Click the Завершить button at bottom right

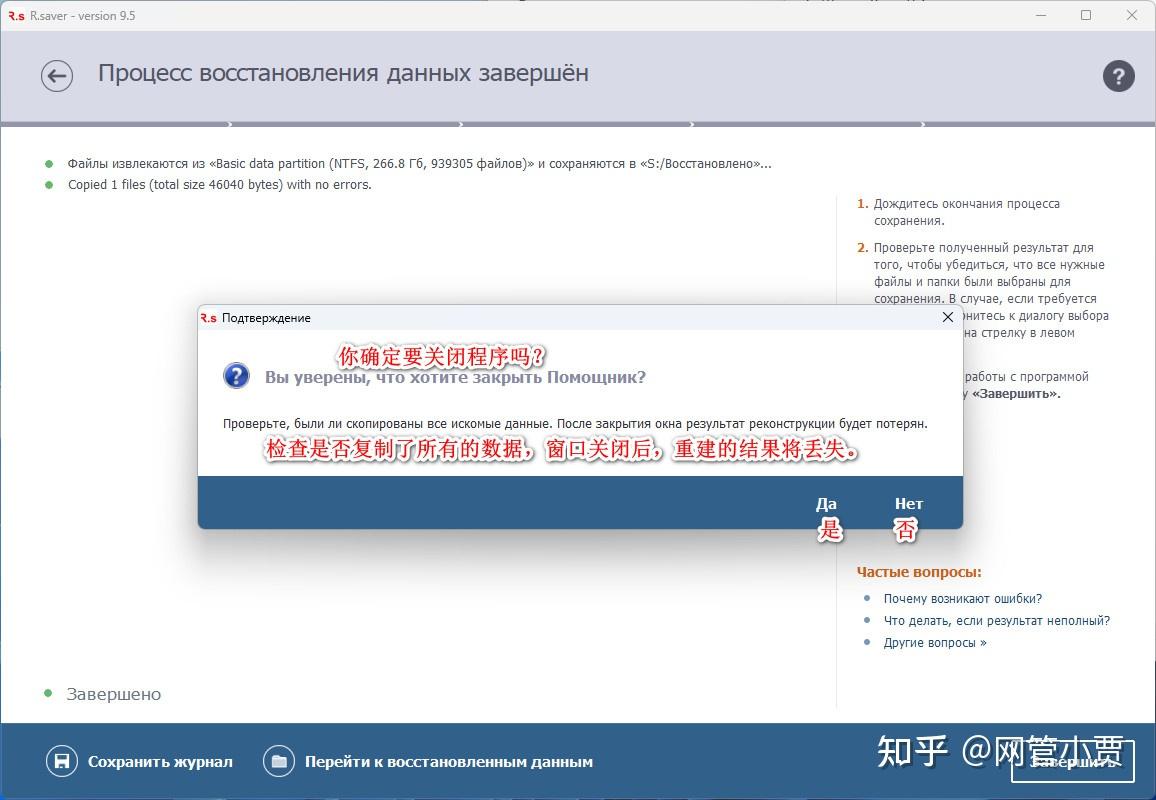click(1072, 761)
